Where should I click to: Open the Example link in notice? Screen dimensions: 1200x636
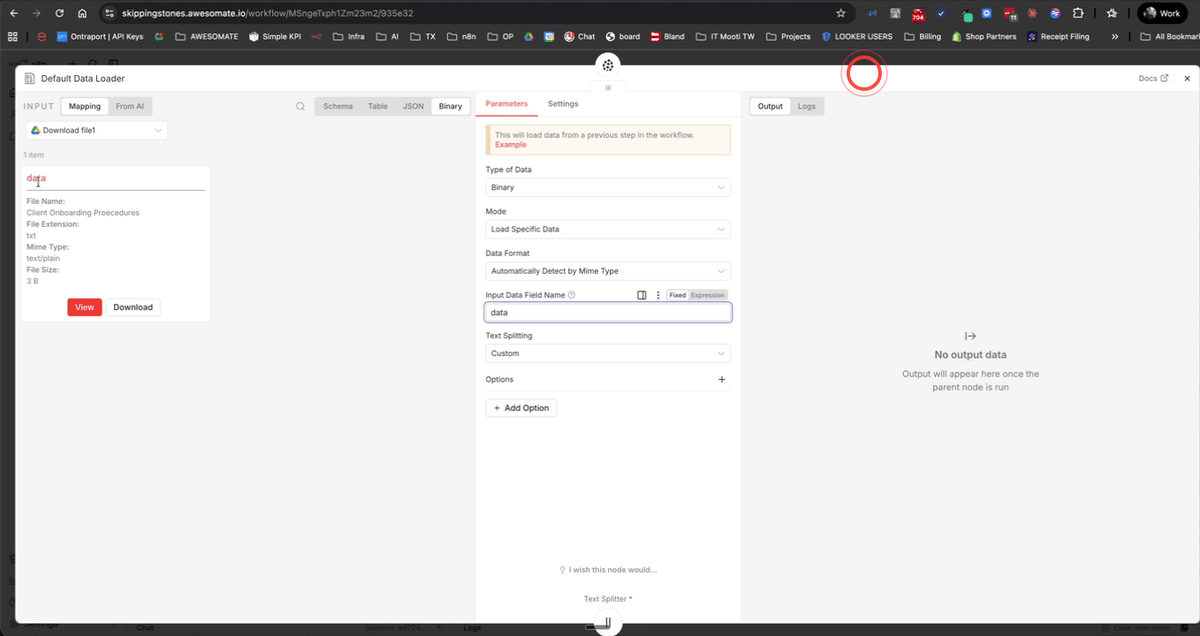(x=510, y=145)
